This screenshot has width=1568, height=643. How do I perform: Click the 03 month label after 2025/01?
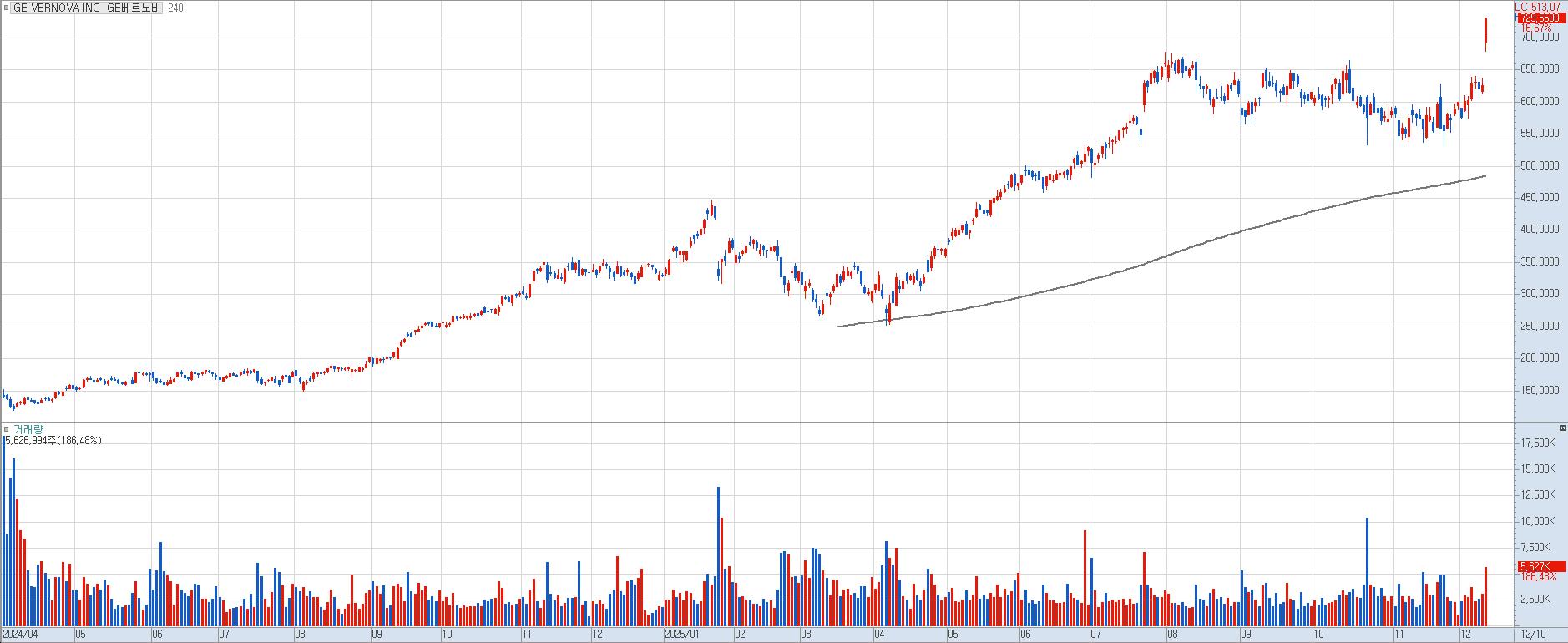(807, 635)
